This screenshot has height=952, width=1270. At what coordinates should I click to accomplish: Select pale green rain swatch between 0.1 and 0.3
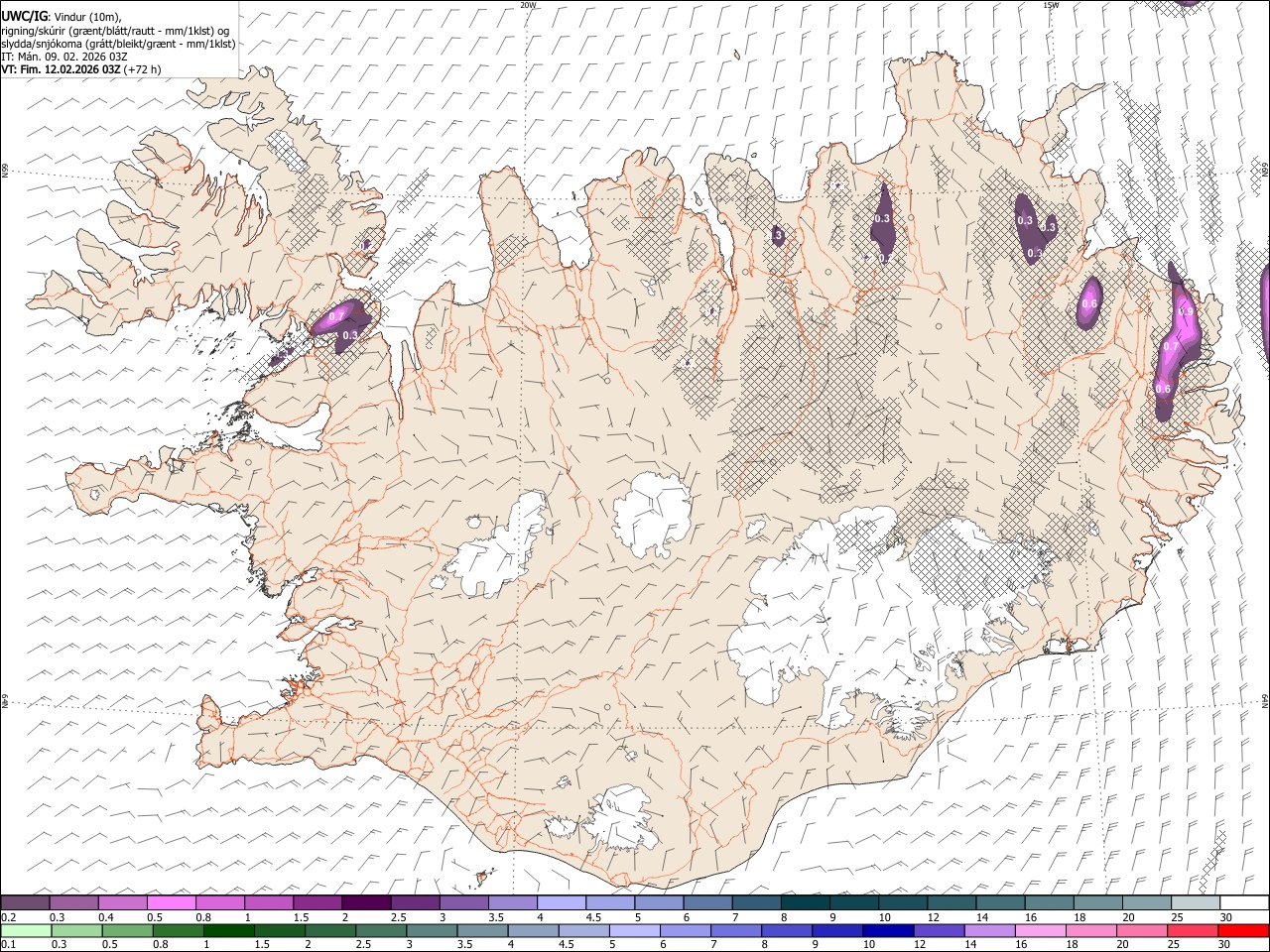pyautogui.click(x=26, y=930)
